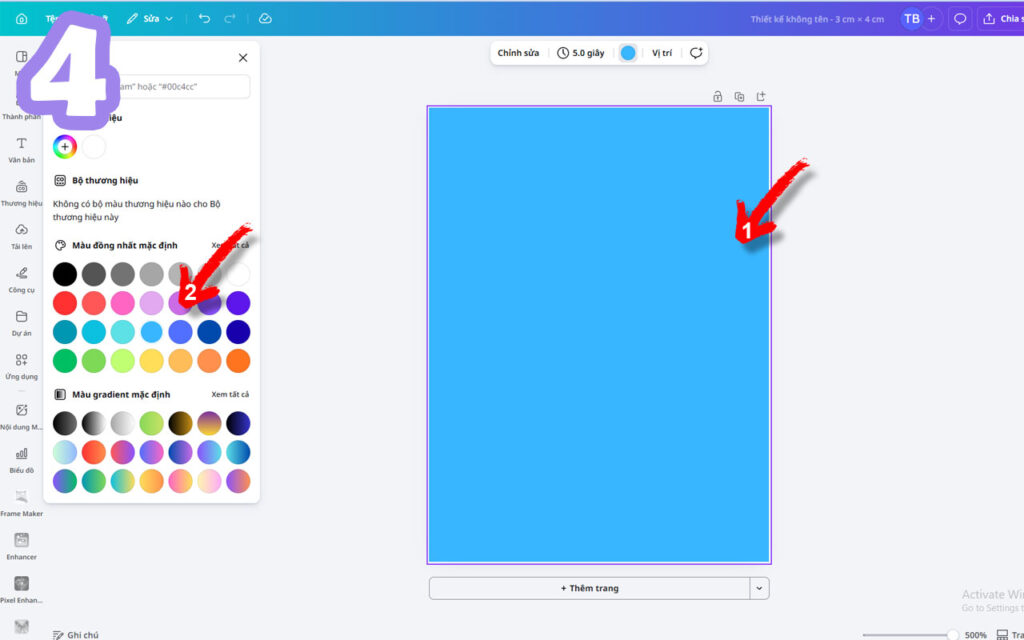The image size is (1024, 640).
Task: Duplicate the page icon above canvas
Action: tap(739, 97)
